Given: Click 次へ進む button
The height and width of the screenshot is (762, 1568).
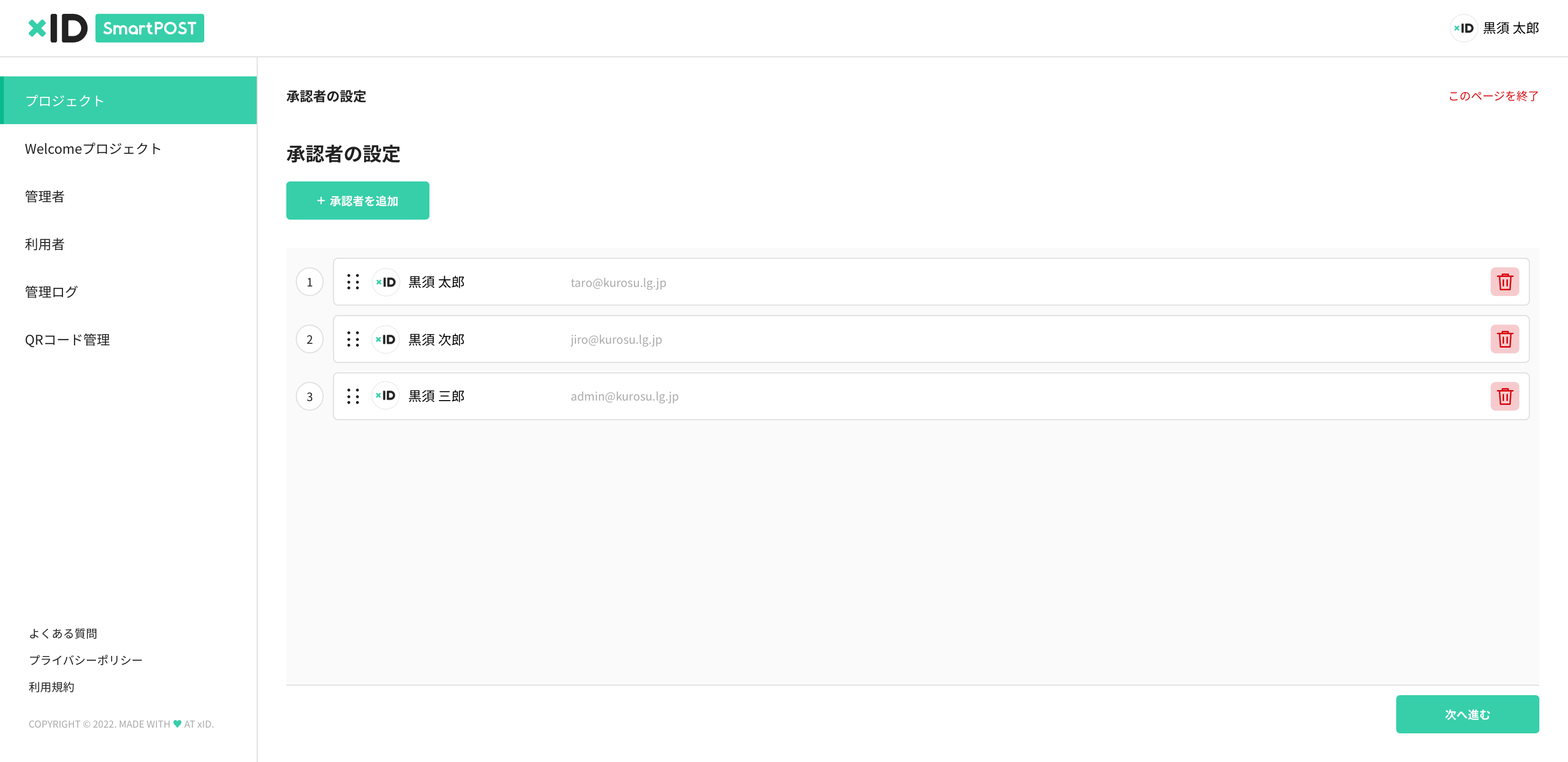Looking at the screenshot, I should pyautogui.click(x=1467, y=714).
